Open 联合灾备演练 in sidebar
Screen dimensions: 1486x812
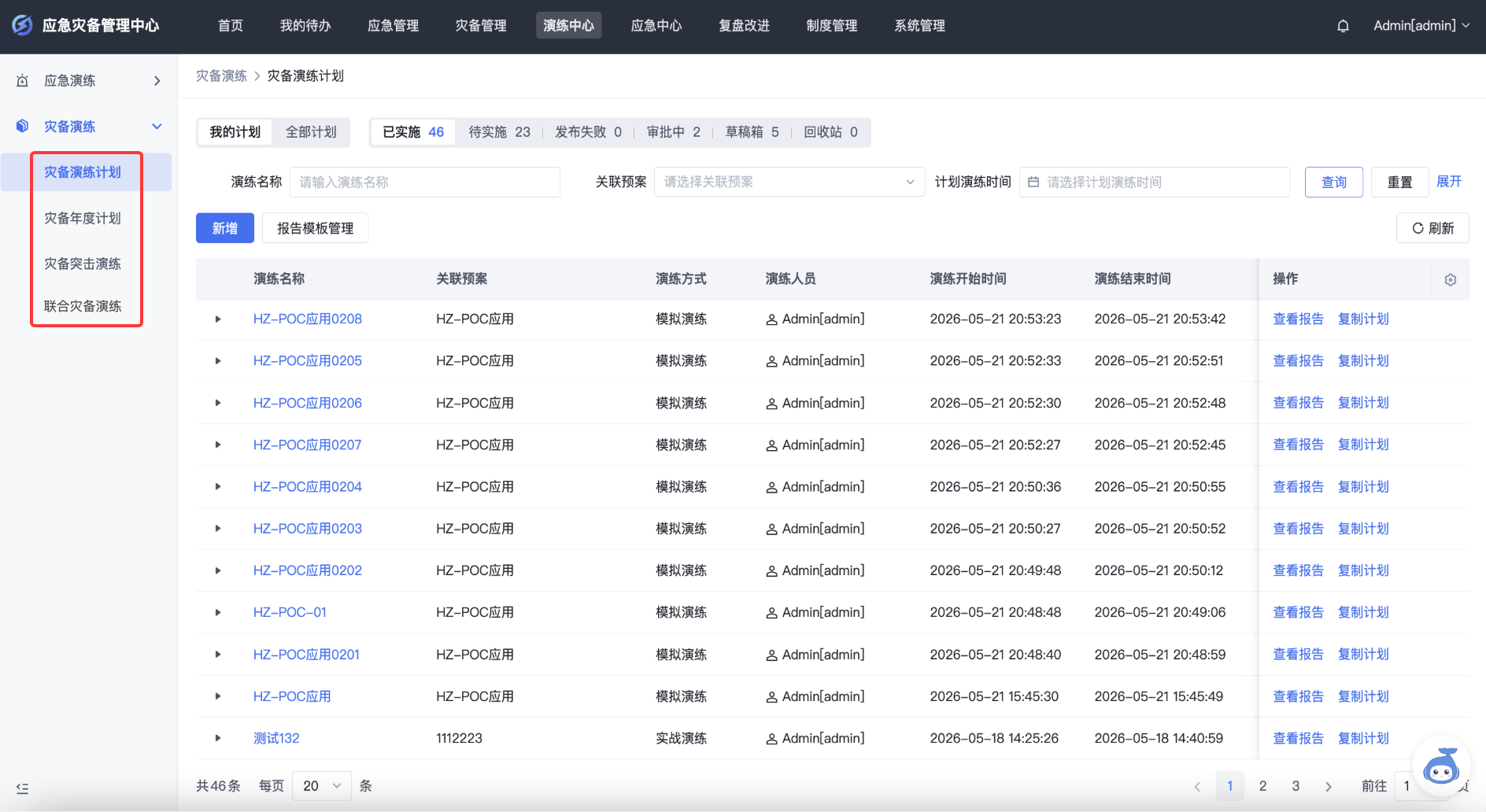[83, 306]
